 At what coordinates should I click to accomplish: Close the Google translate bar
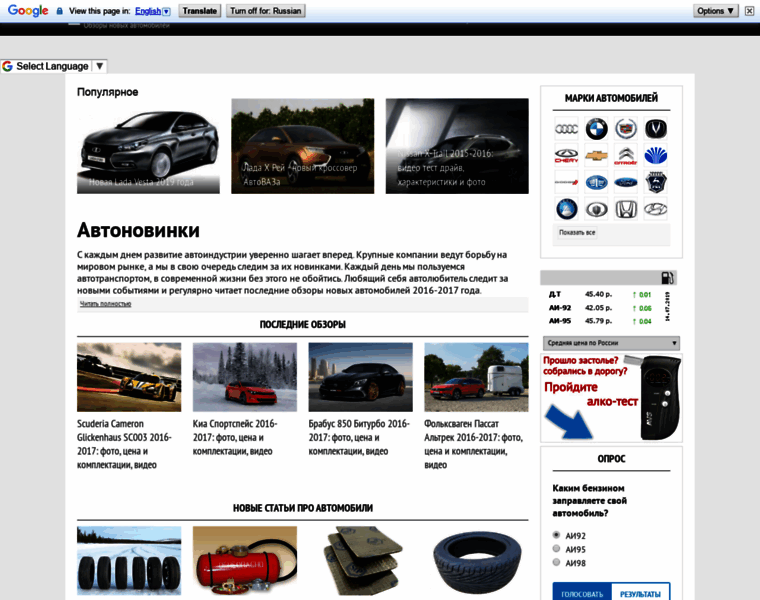click(749, 11)
